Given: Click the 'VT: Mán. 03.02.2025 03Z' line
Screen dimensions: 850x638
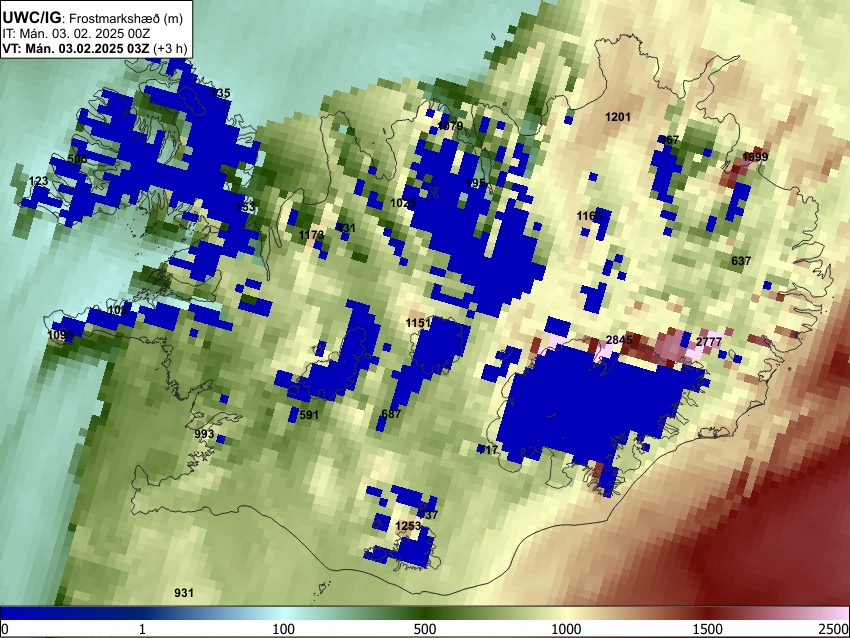Looking at the screenshot, I should pyautogui.click(x=76, y=48).
